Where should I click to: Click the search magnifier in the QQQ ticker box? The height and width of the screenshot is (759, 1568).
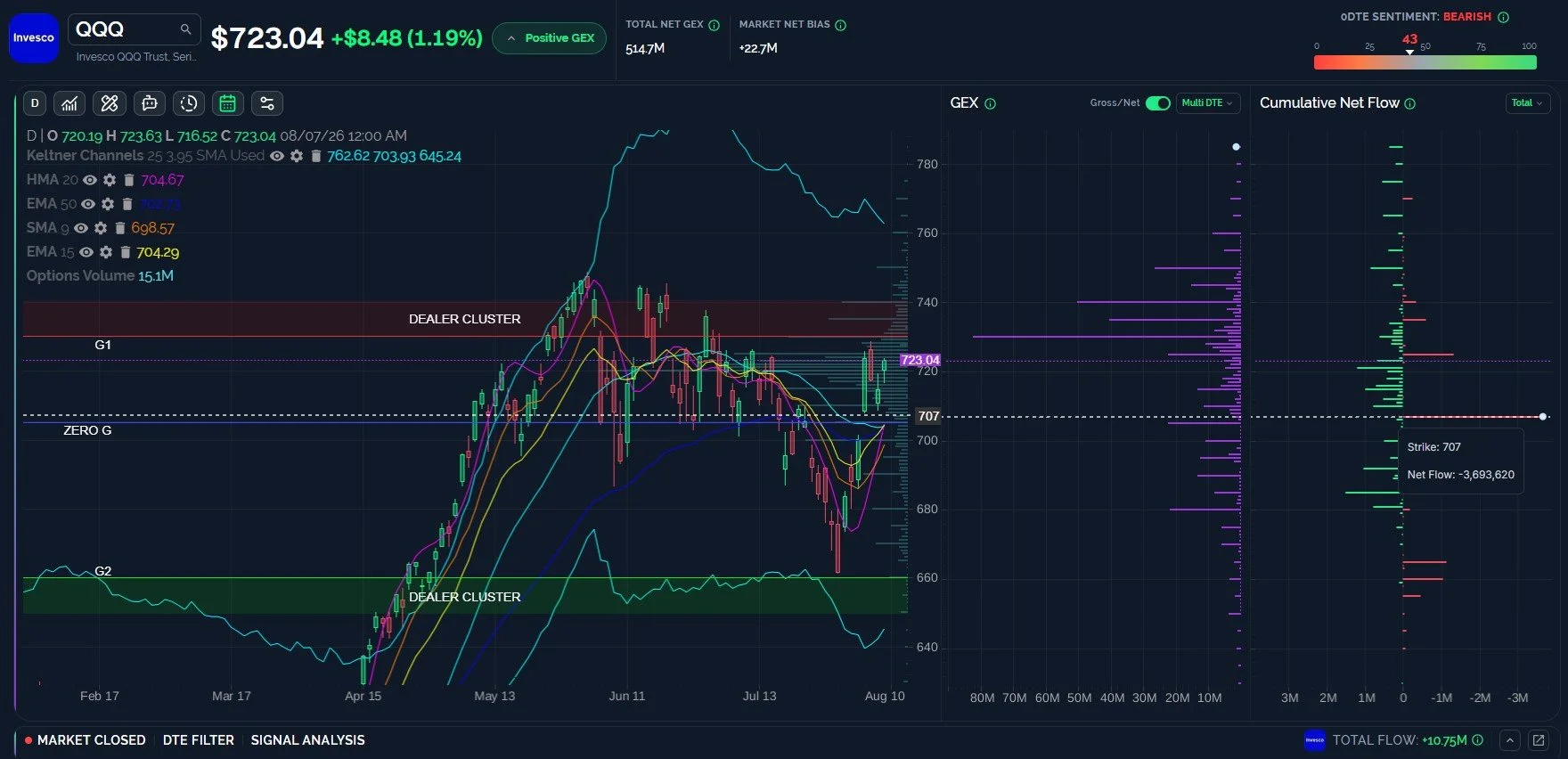click(185, 29)
